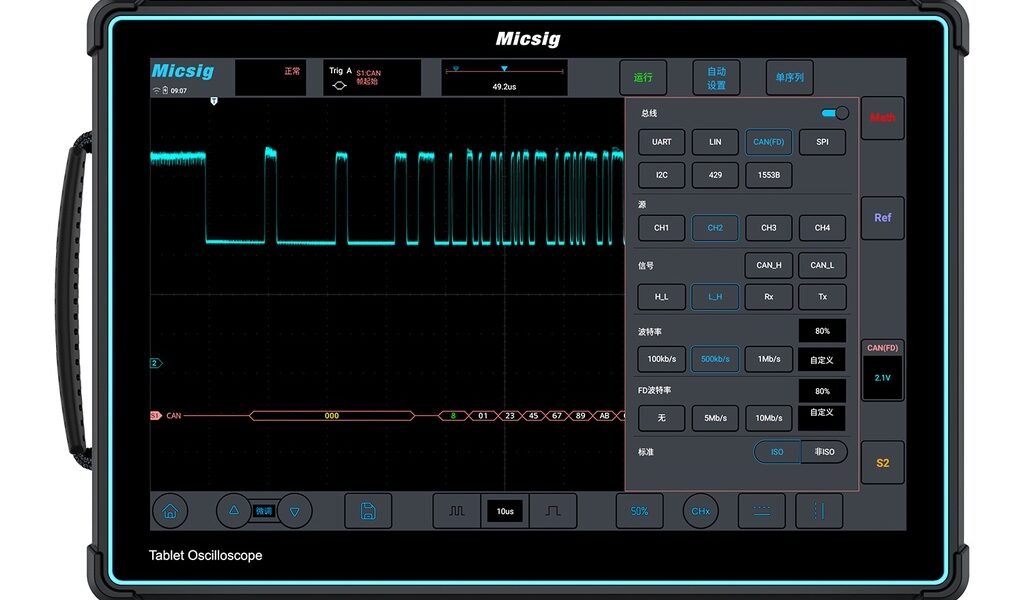The width and height of the screenshot is (1024, 600).
Task: Tap the compress timebase multi-pulse icon
Action: [x=456, y=511]
